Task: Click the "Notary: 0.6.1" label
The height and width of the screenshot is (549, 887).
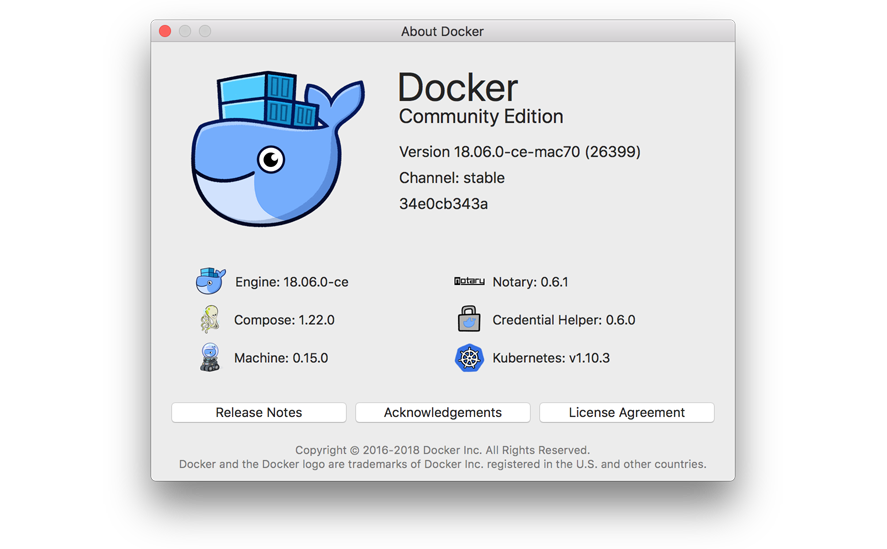Action: pyautogui.click(x=530, y=282)
